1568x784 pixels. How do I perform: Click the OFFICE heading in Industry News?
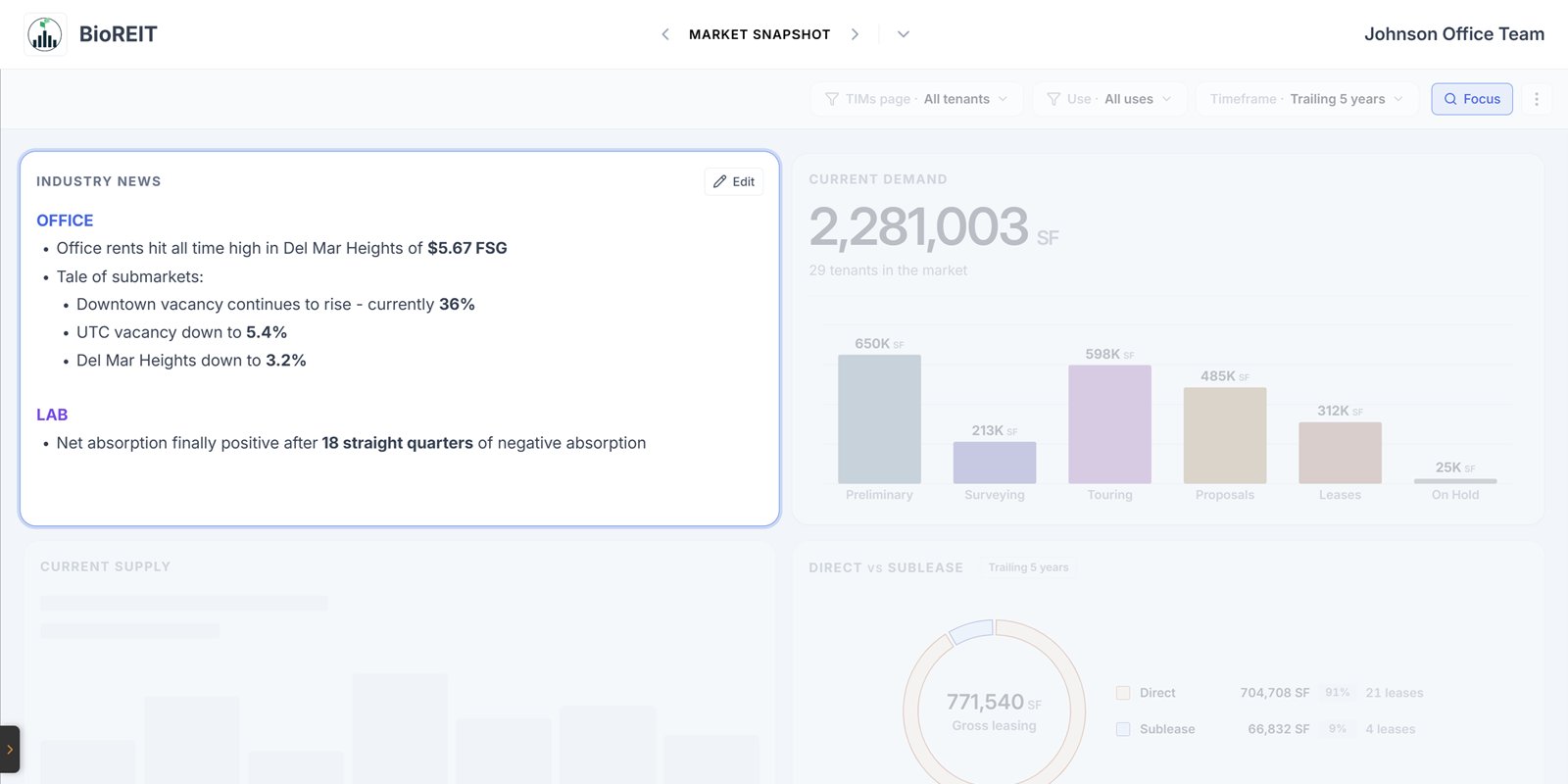[65, 220]
